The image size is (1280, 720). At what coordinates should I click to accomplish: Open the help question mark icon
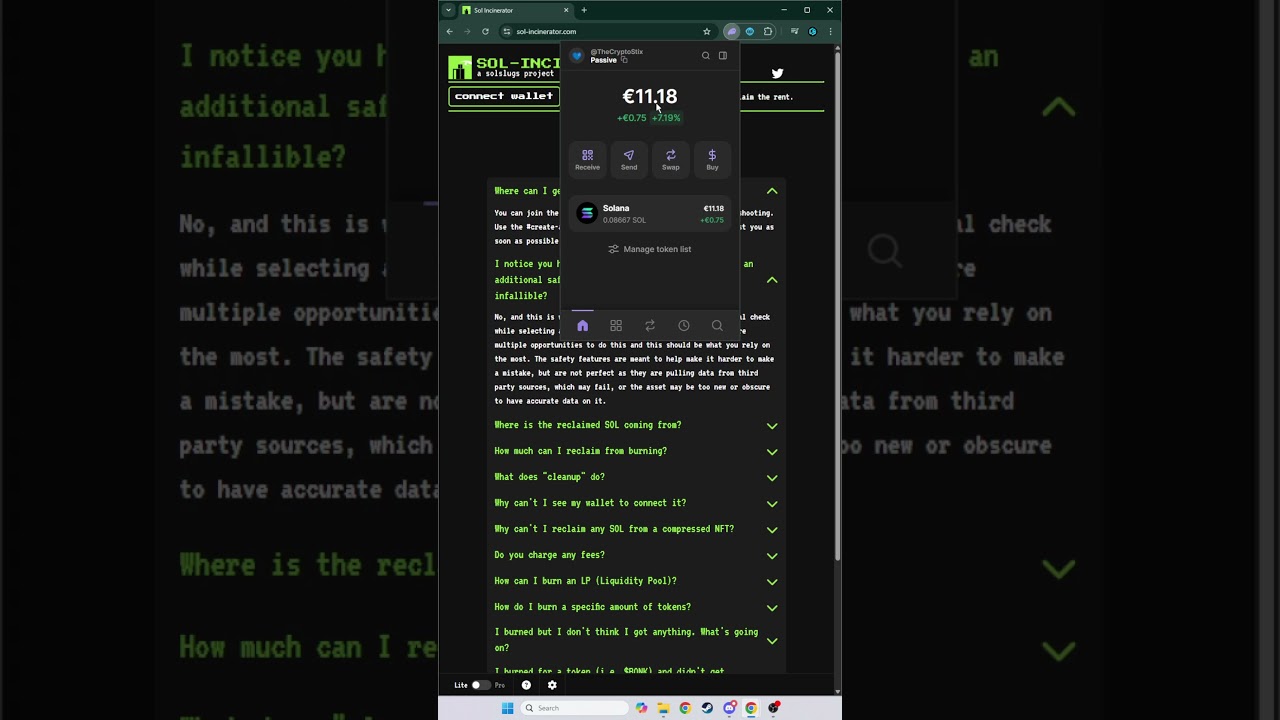point(526,685)
